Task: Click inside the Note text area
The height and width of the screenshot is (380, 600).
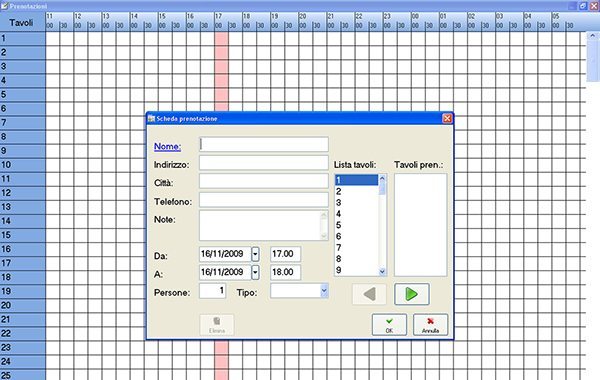Action: click(x=260, y=225)
